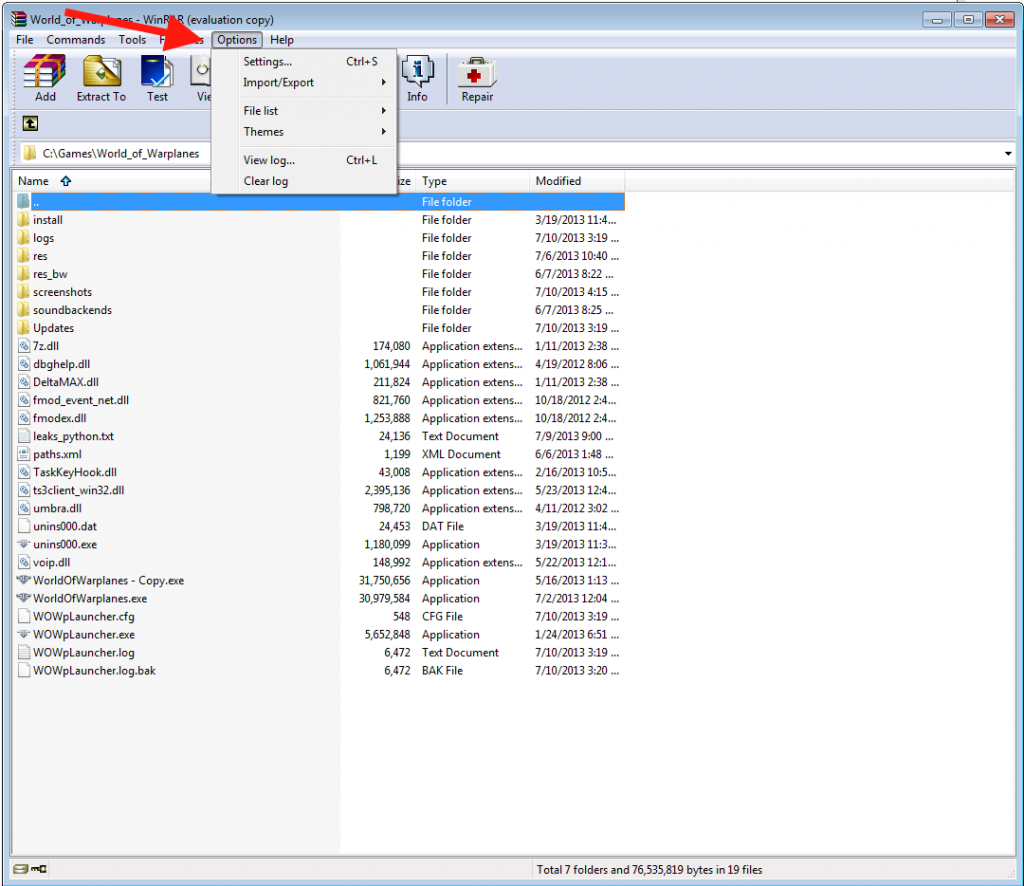
Task: Open the address bar dropdown arrow
Action: 1008,153
